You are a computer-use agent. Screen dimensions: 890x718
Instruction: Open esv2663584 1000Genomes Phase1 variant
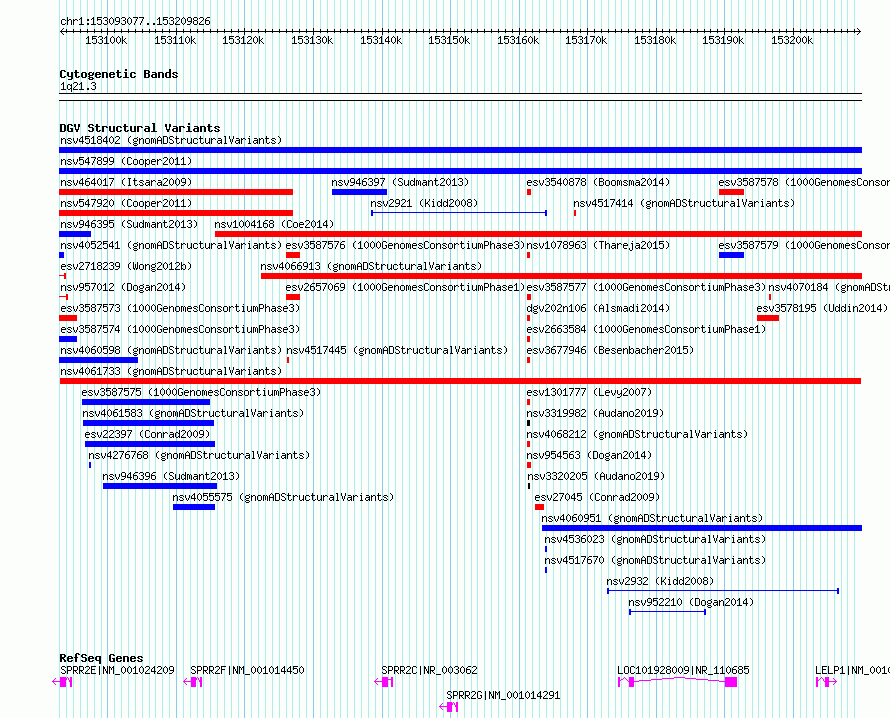pyautogui.click(x=646, y=329)
